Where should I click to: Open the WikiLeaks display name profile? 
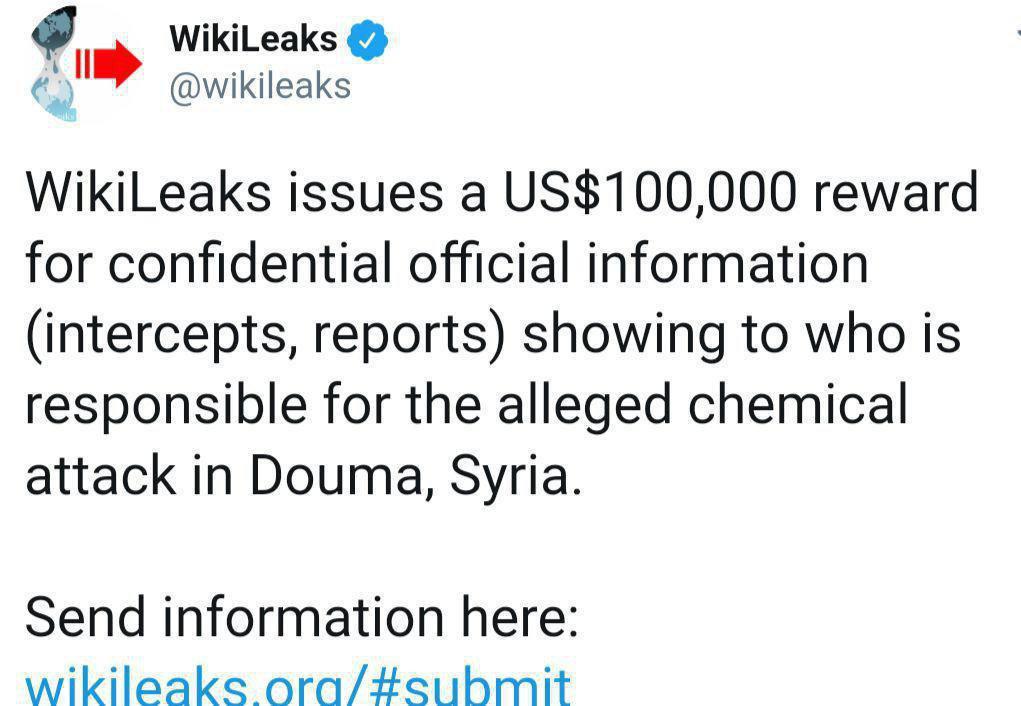coord(253,39)
